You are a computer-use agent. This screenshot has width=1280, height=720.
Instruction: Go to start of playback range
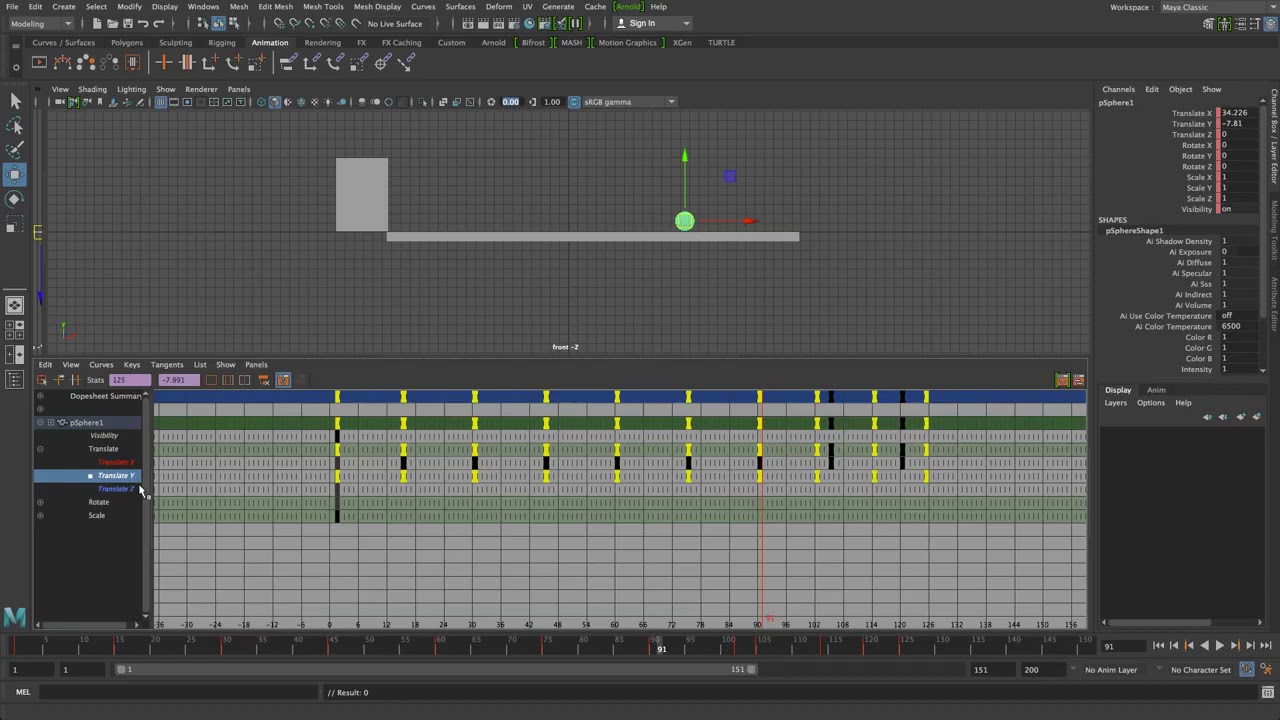click(x=1158, y=646)
